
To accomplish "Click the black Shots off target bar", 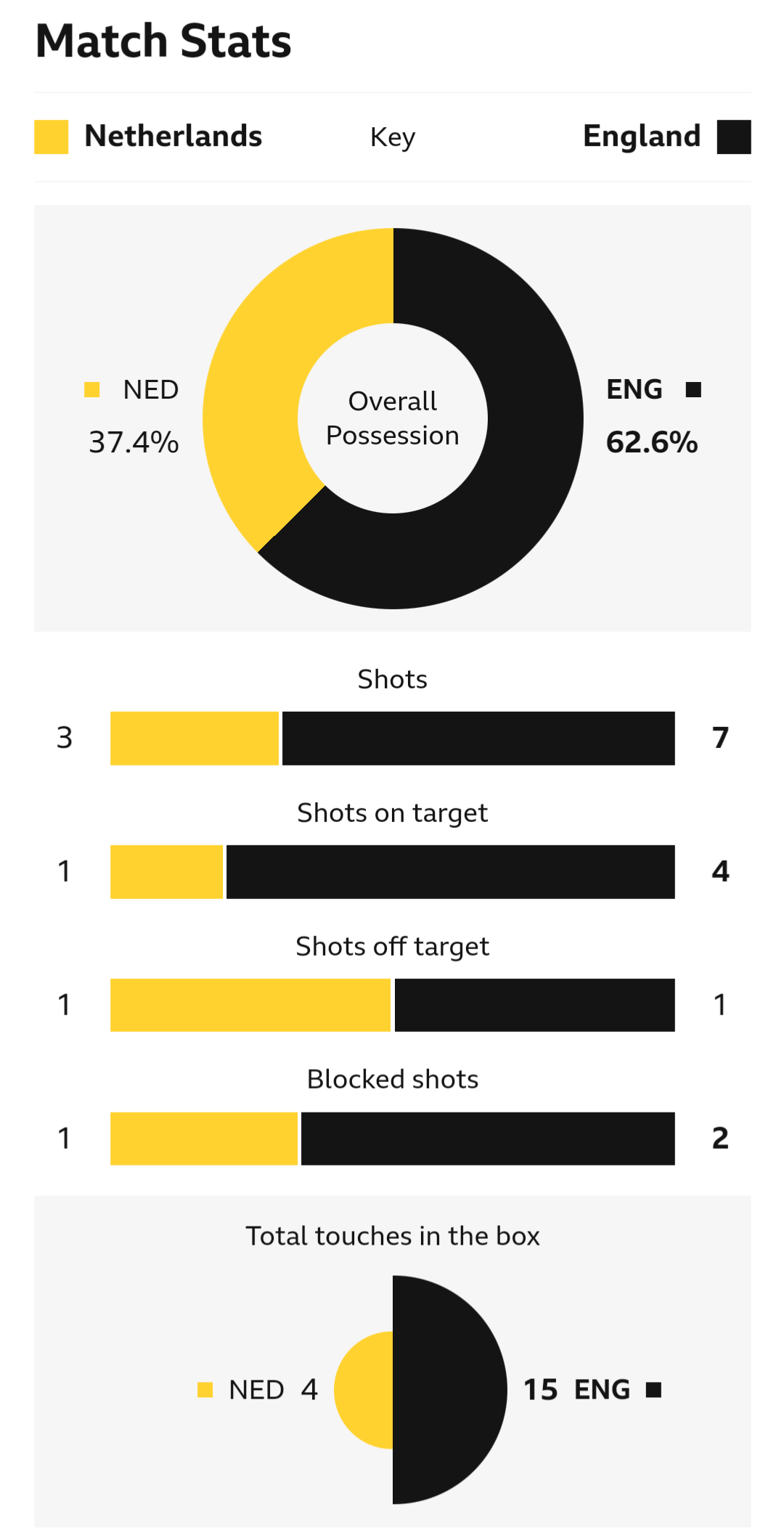I will click(535, 1005).
